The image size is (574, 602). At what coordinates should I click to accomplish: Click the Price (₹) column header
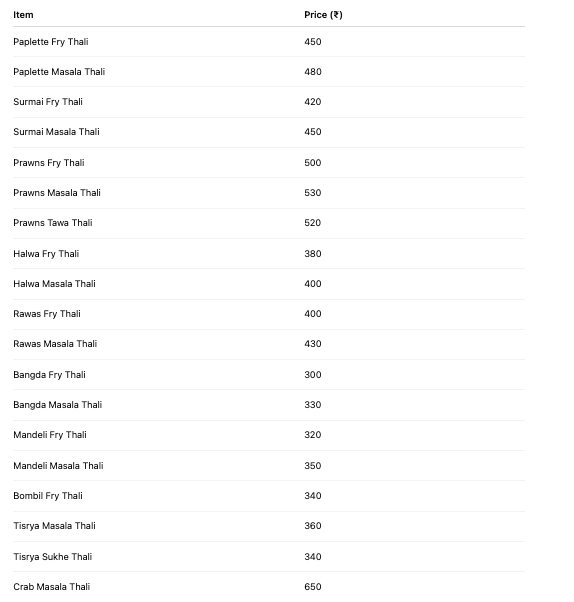[x=323, y=15]
